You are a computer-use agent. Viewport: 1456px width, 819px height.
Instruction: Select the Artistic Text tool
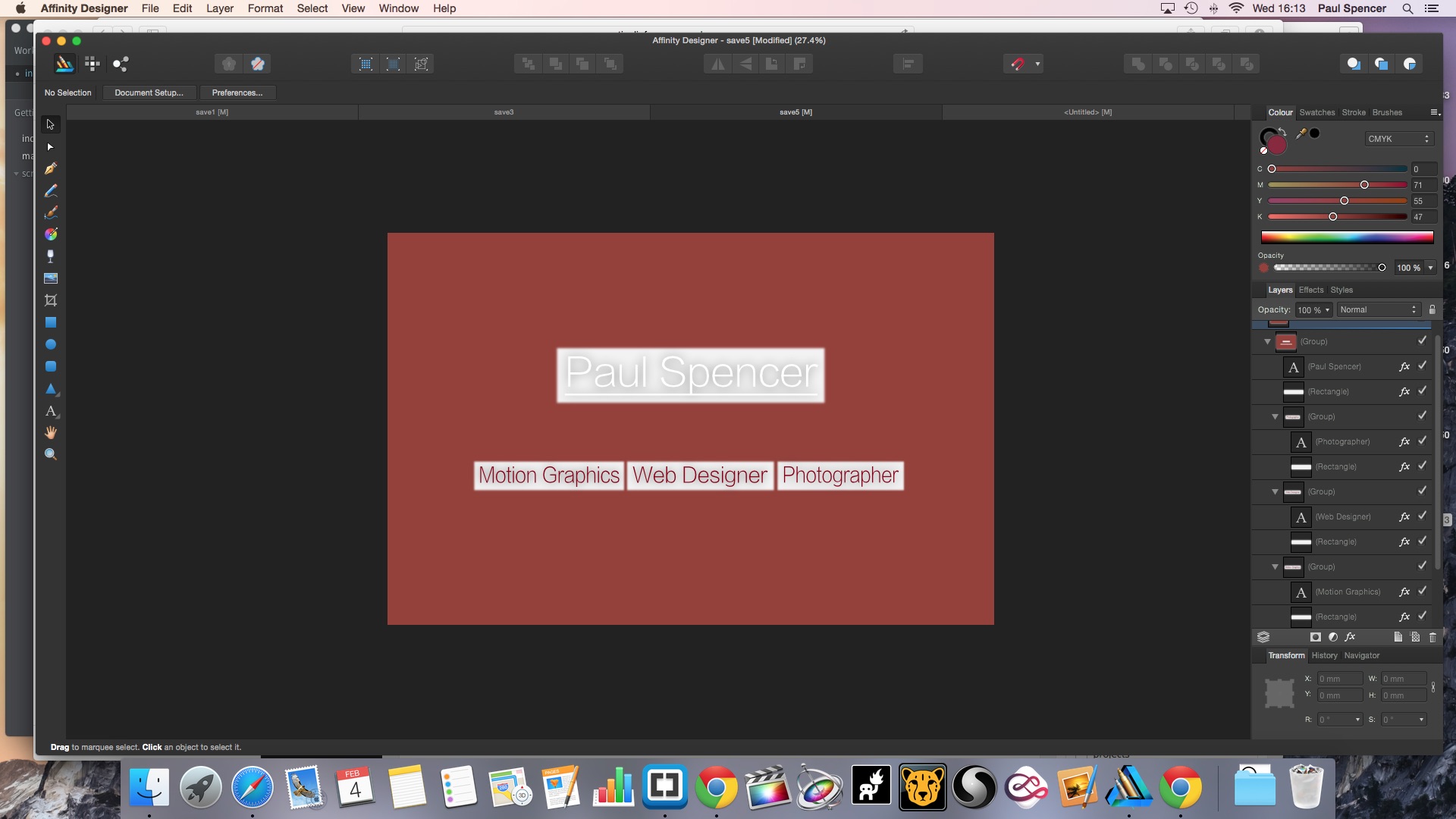tap(51, 411)
